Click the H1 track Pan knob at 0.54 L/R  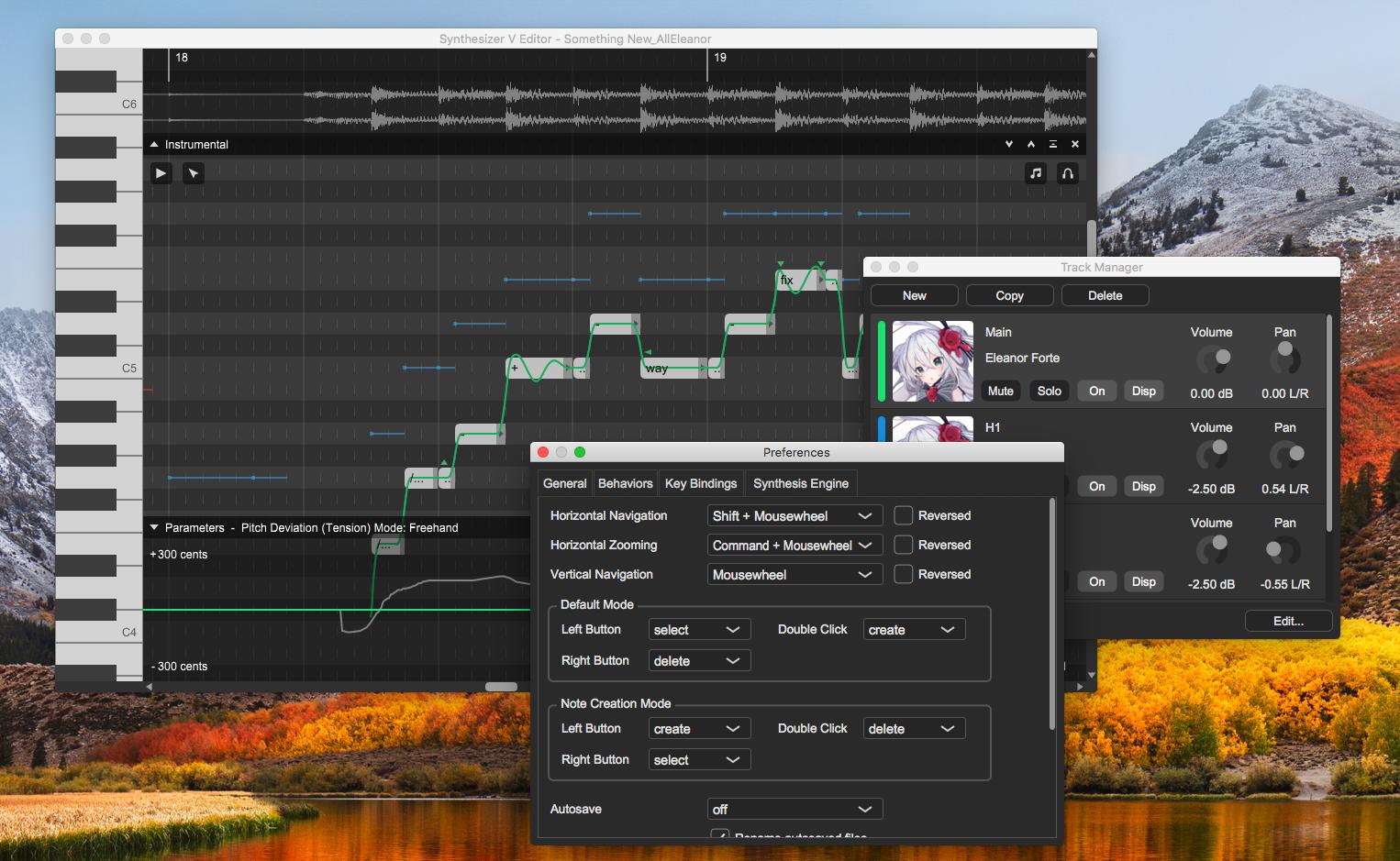click(1285, 455)
